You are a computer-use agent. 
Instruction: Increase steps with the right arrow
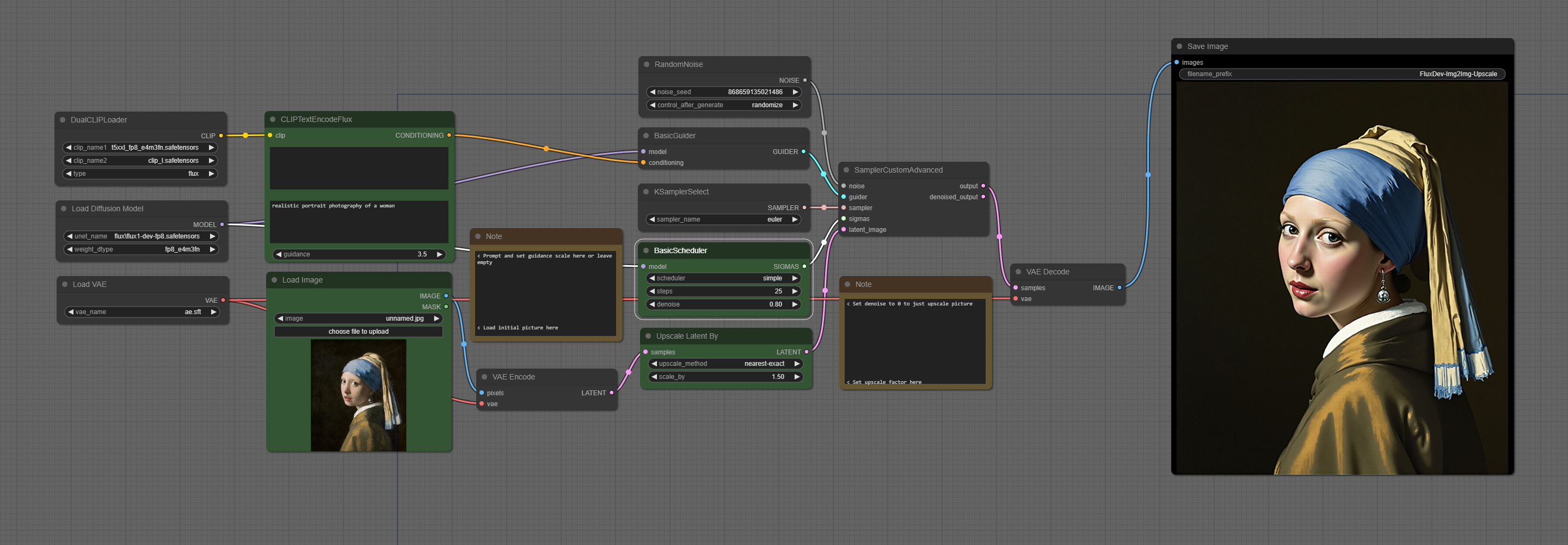[x=795, y=291]
